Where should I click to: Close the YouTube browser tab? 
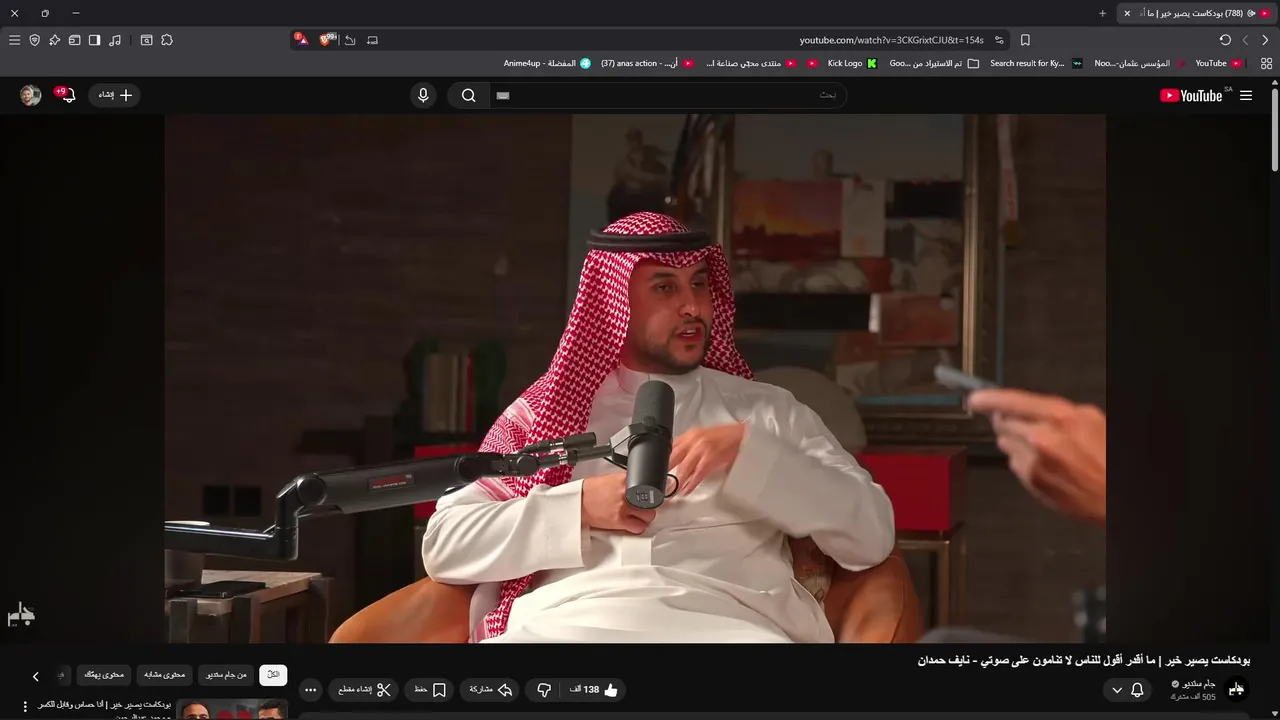1127,13
